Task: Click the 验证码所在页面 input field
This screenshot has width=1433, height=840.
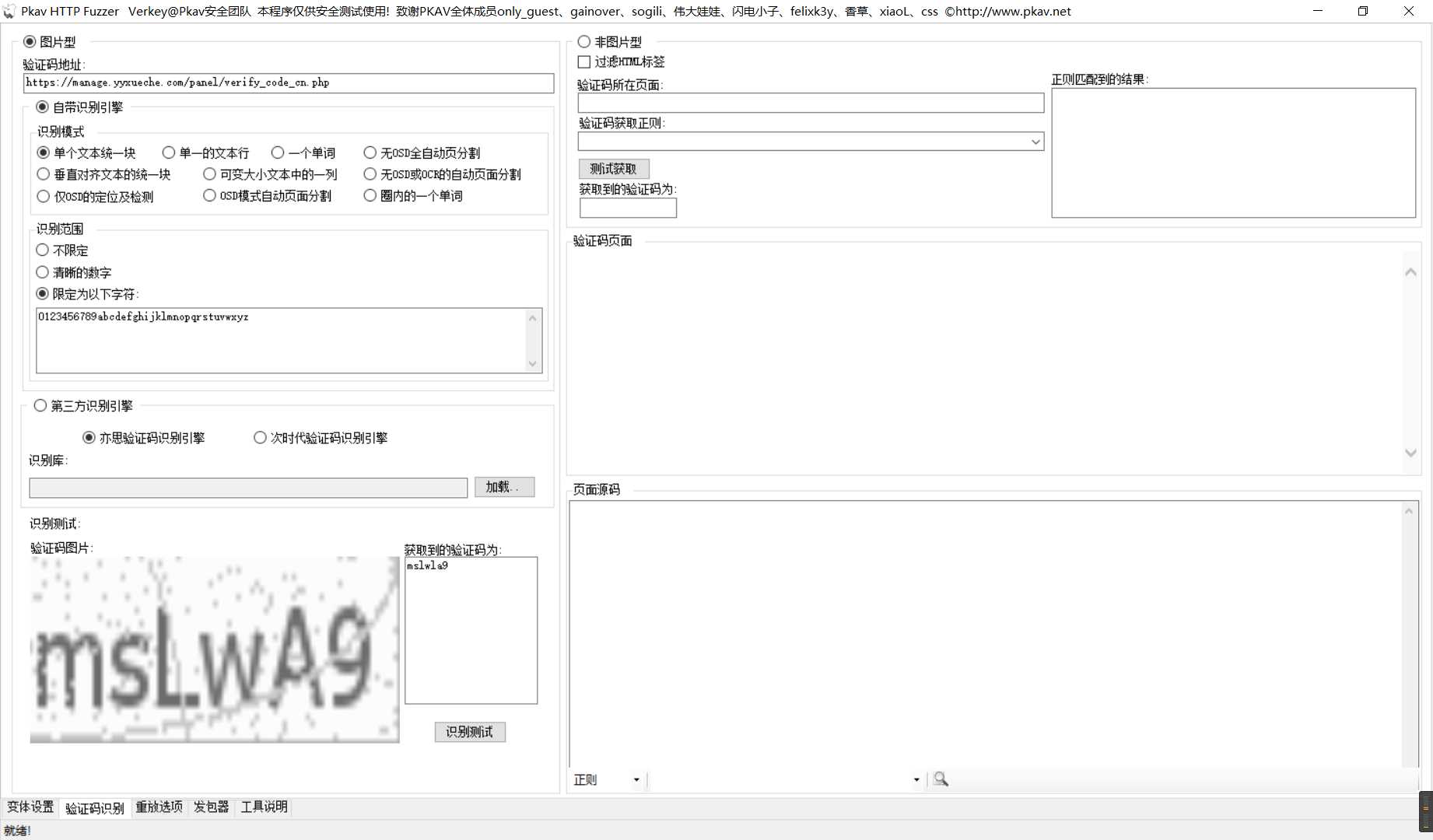Action: point(811,103)
